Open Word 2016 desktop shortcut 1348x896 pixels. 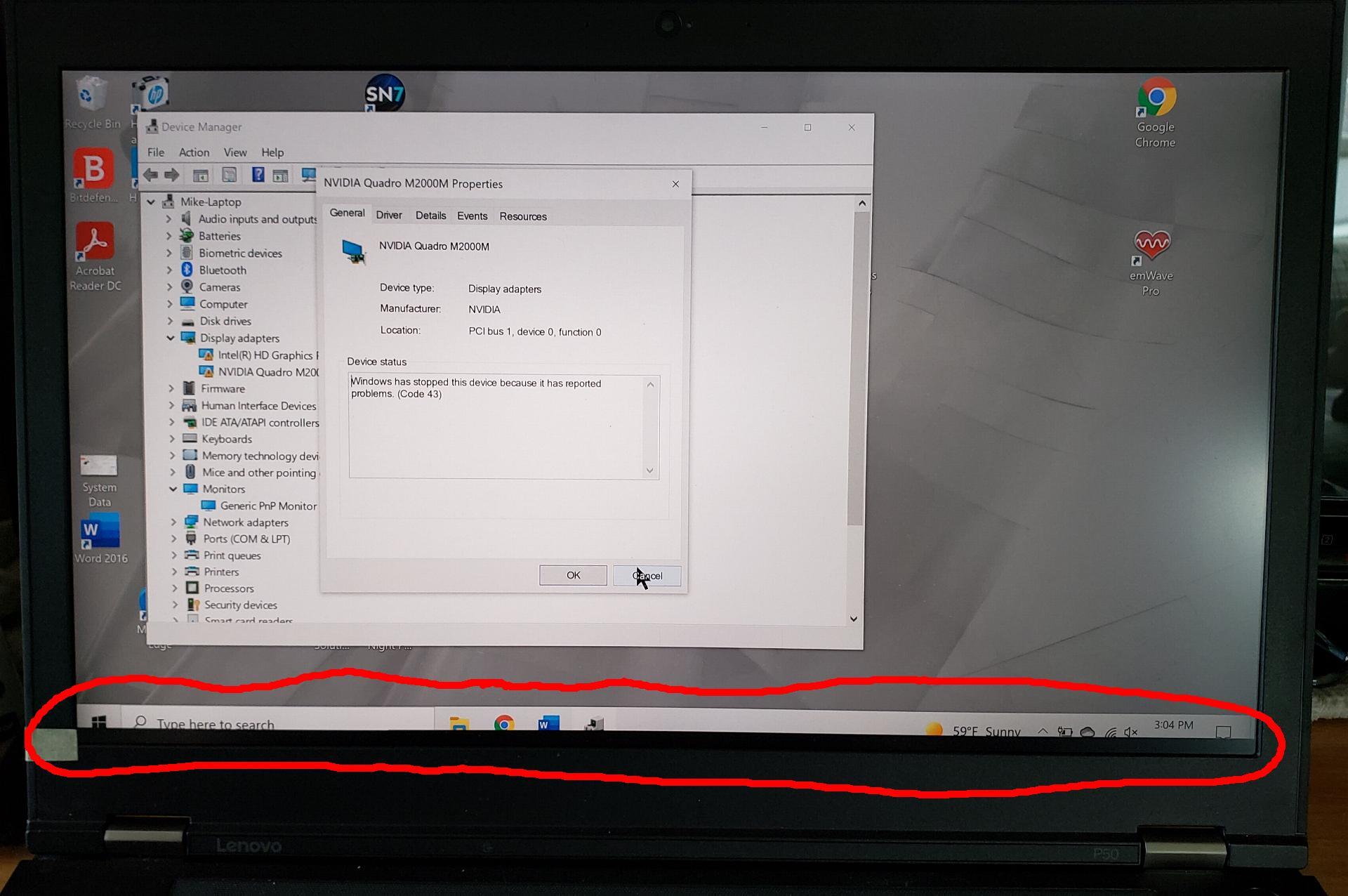tap(101, 539)
